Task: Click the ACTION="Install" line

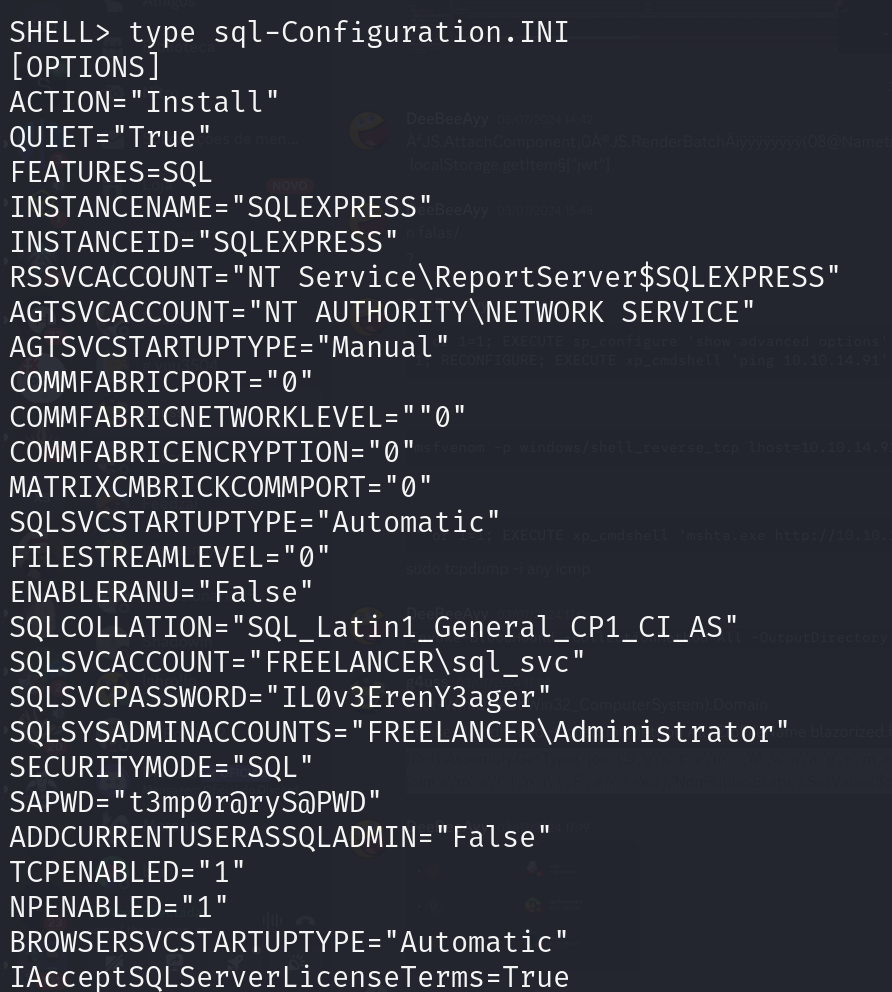Action: (x=144, y=102)
